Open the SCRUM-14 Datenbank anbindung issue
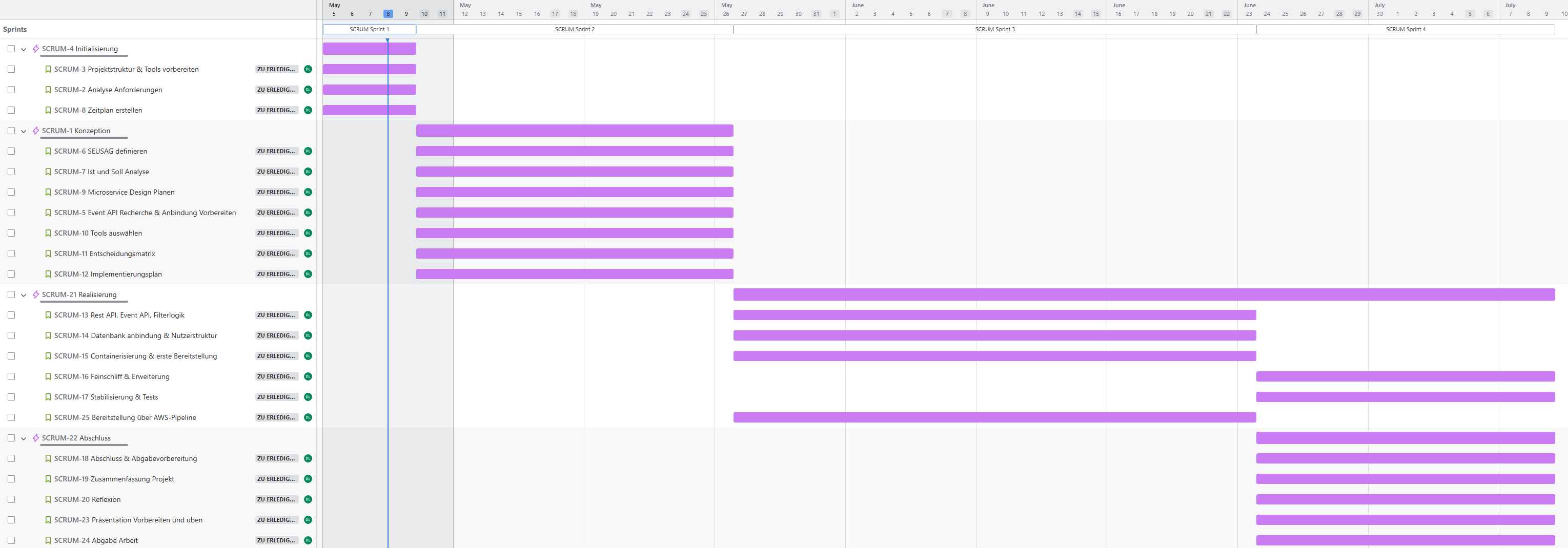The height and width of the screenshot is (548, 1568). (136, 335)
